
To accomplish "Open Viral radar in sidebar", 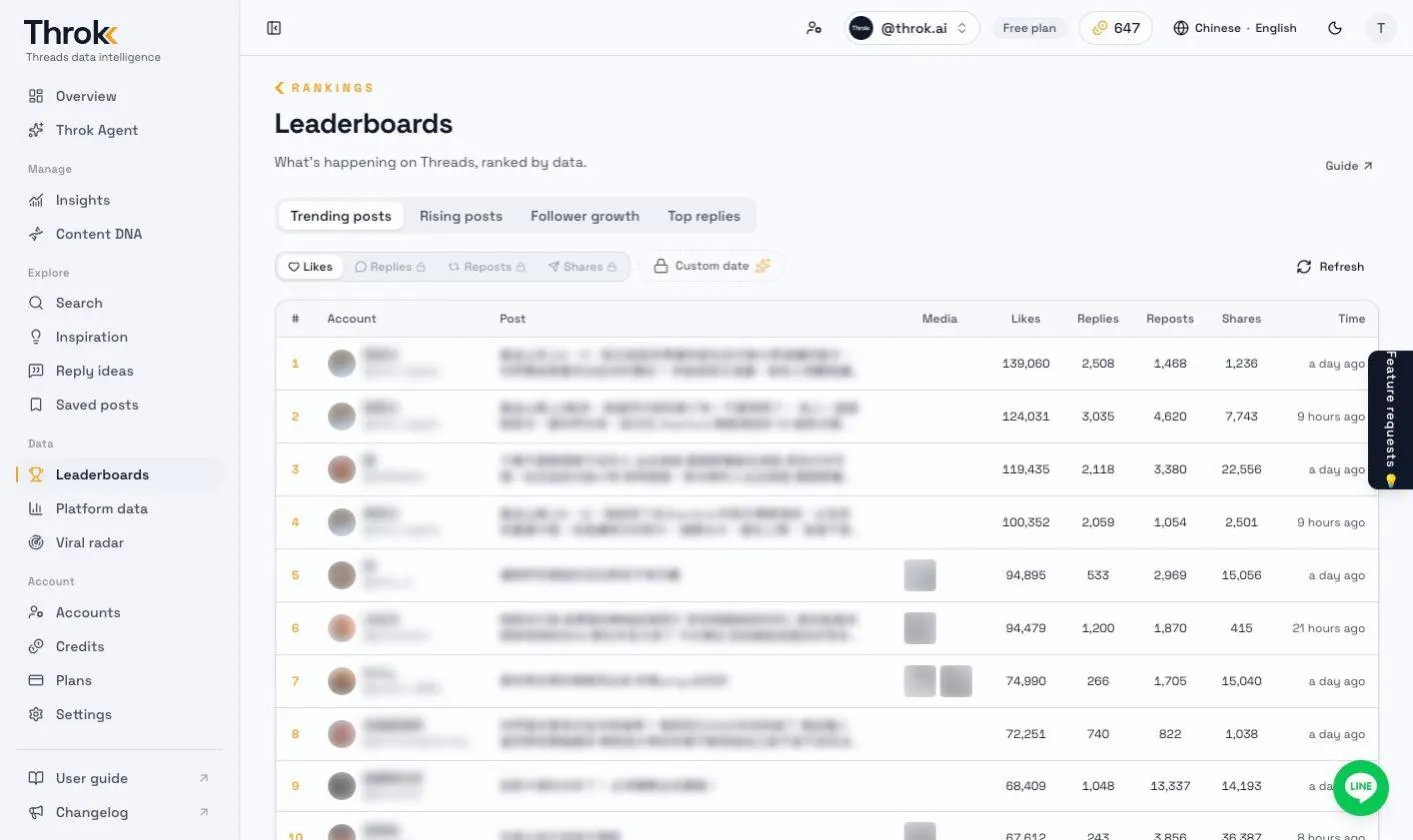I will (120, 543).
